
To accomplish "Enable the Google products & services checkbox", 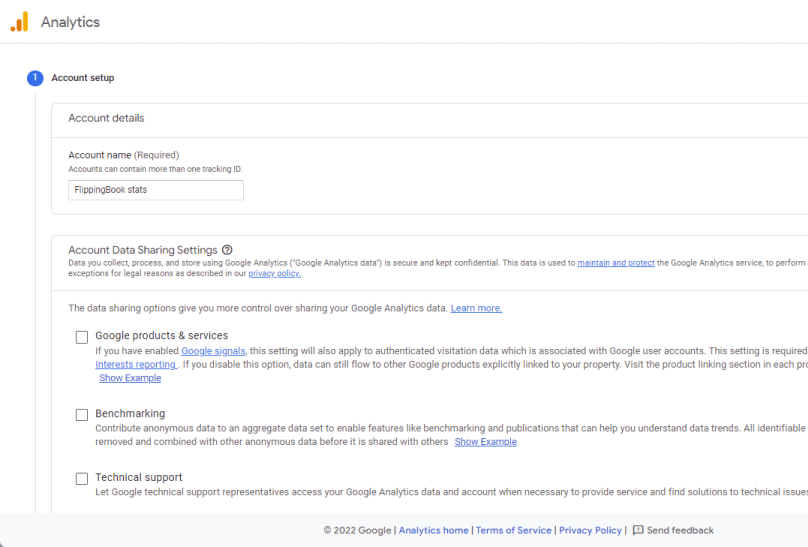I will click(x=82, y=337).
